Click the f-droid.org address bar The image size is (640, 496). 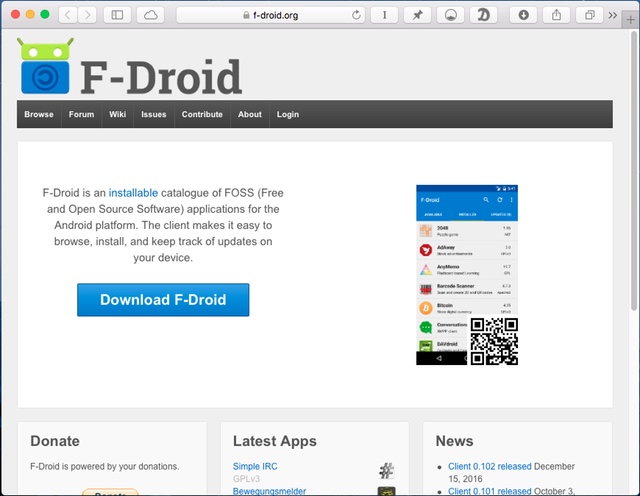click(271, 15)
